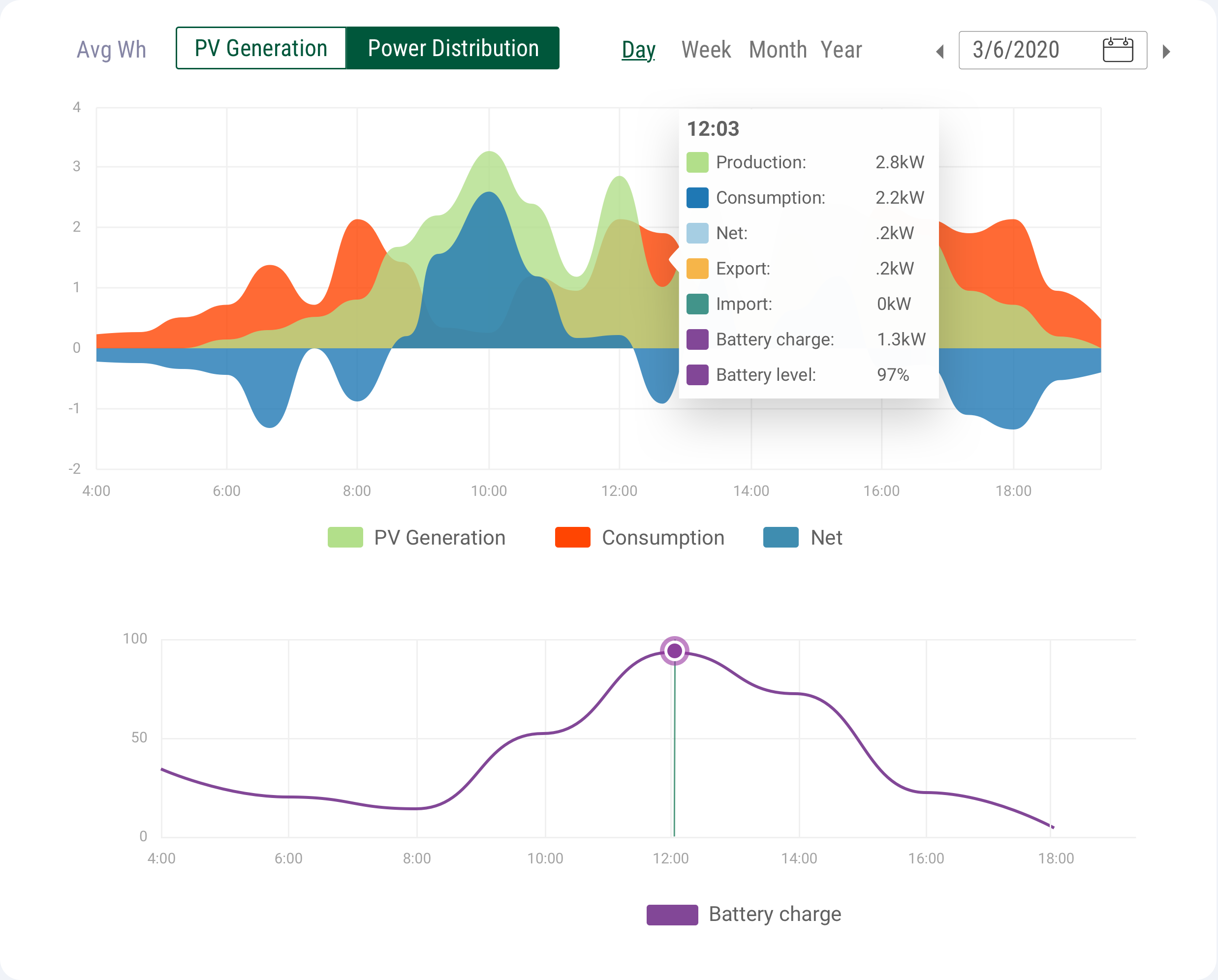The image size is (1218, 980).
Task: Click the PV Generation legend label
Action: pos(439,537)
